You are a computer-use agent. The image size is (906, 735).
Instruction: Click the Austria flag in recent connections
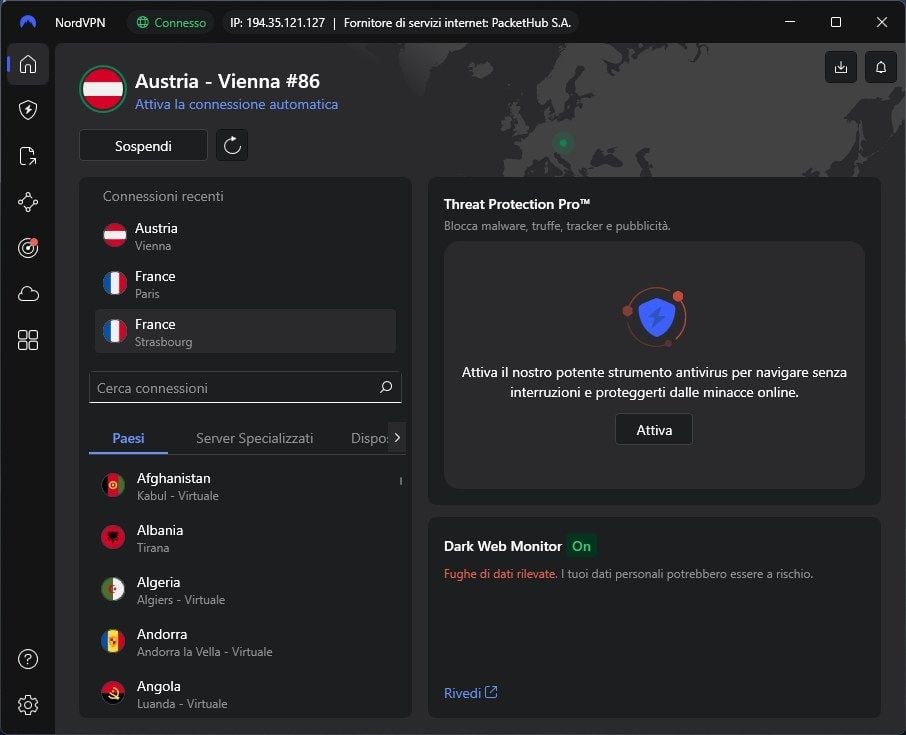point(114,235)
